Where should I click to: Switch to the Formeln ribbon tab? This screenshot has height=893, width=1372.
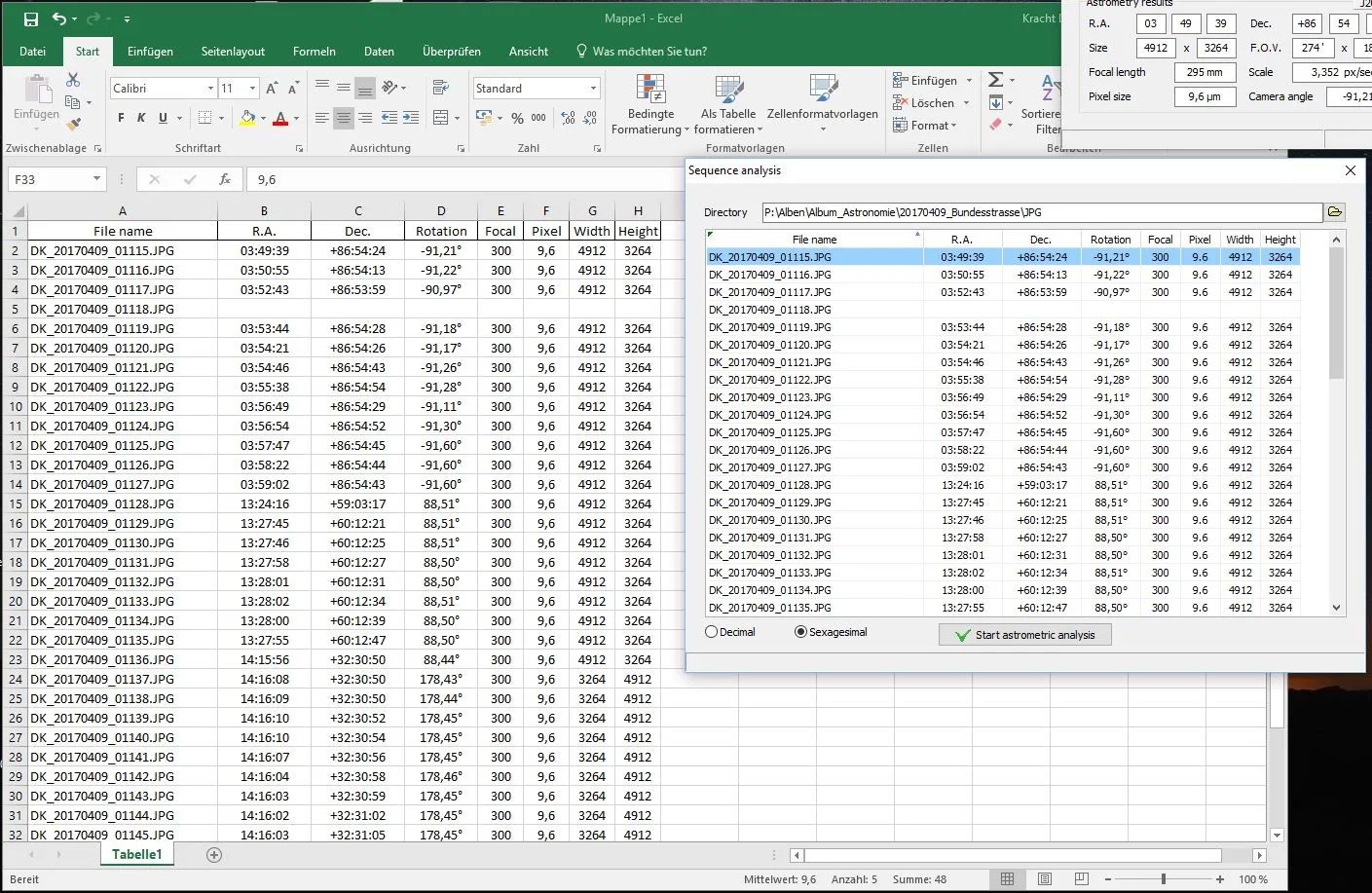click(x=314, y=52)
